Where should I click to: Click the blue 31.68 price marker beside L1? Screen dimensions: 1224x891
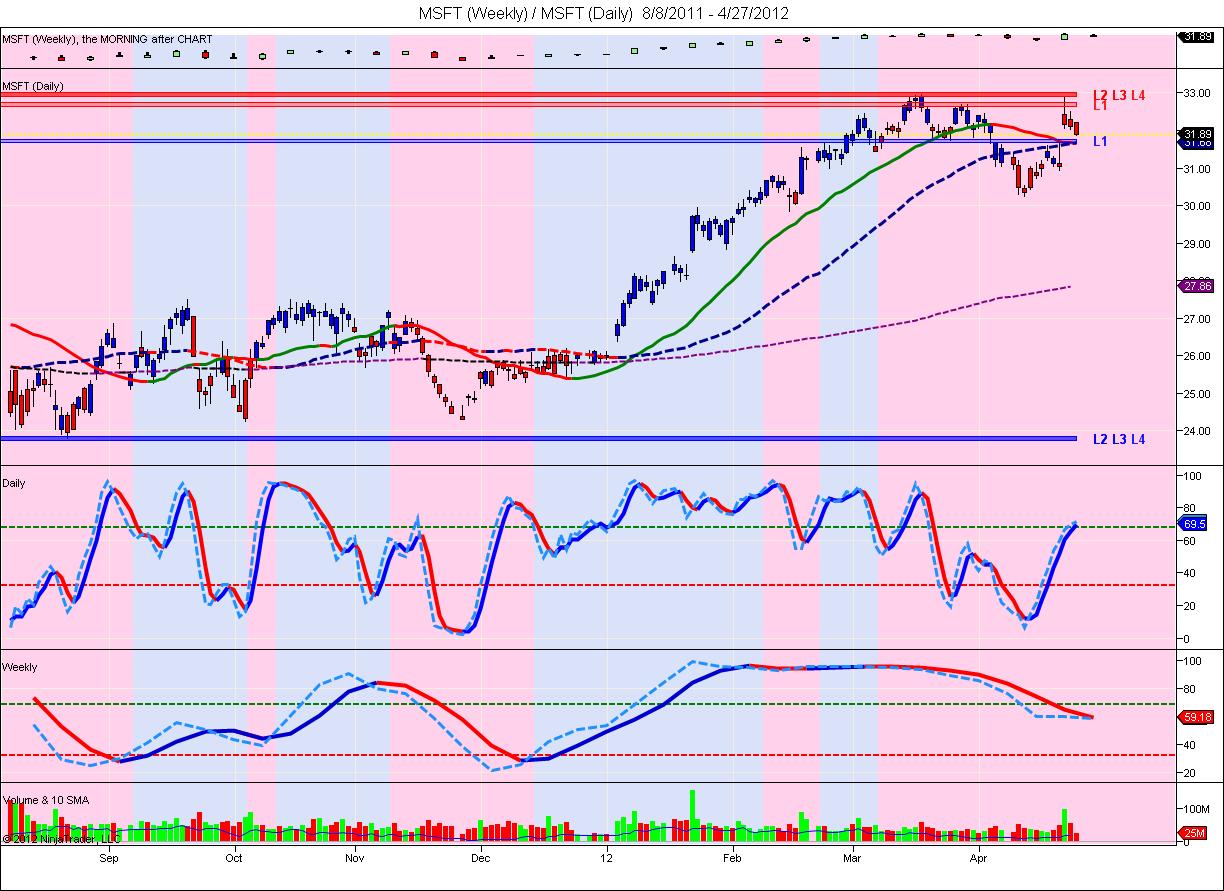[1196, 143]
